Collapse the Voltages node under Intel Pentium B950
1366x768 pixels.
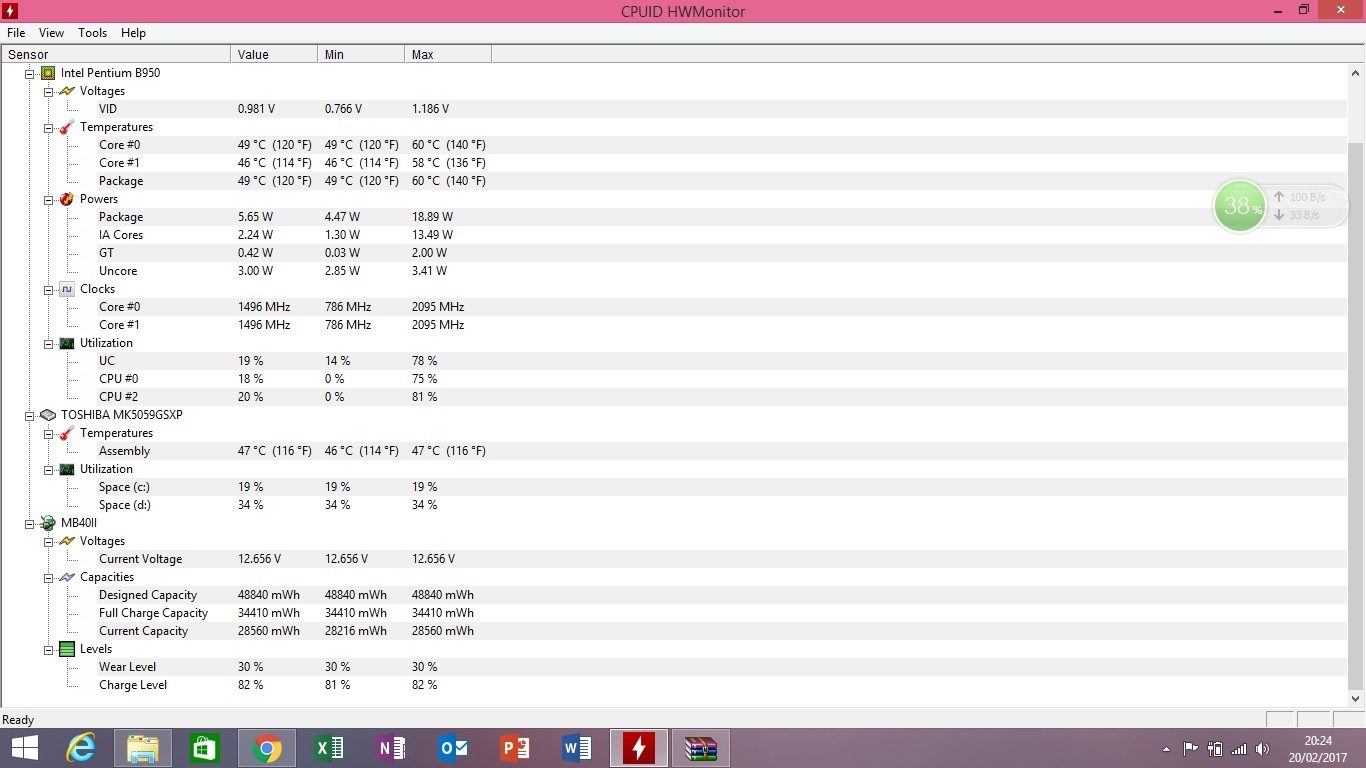pos(49,91)
